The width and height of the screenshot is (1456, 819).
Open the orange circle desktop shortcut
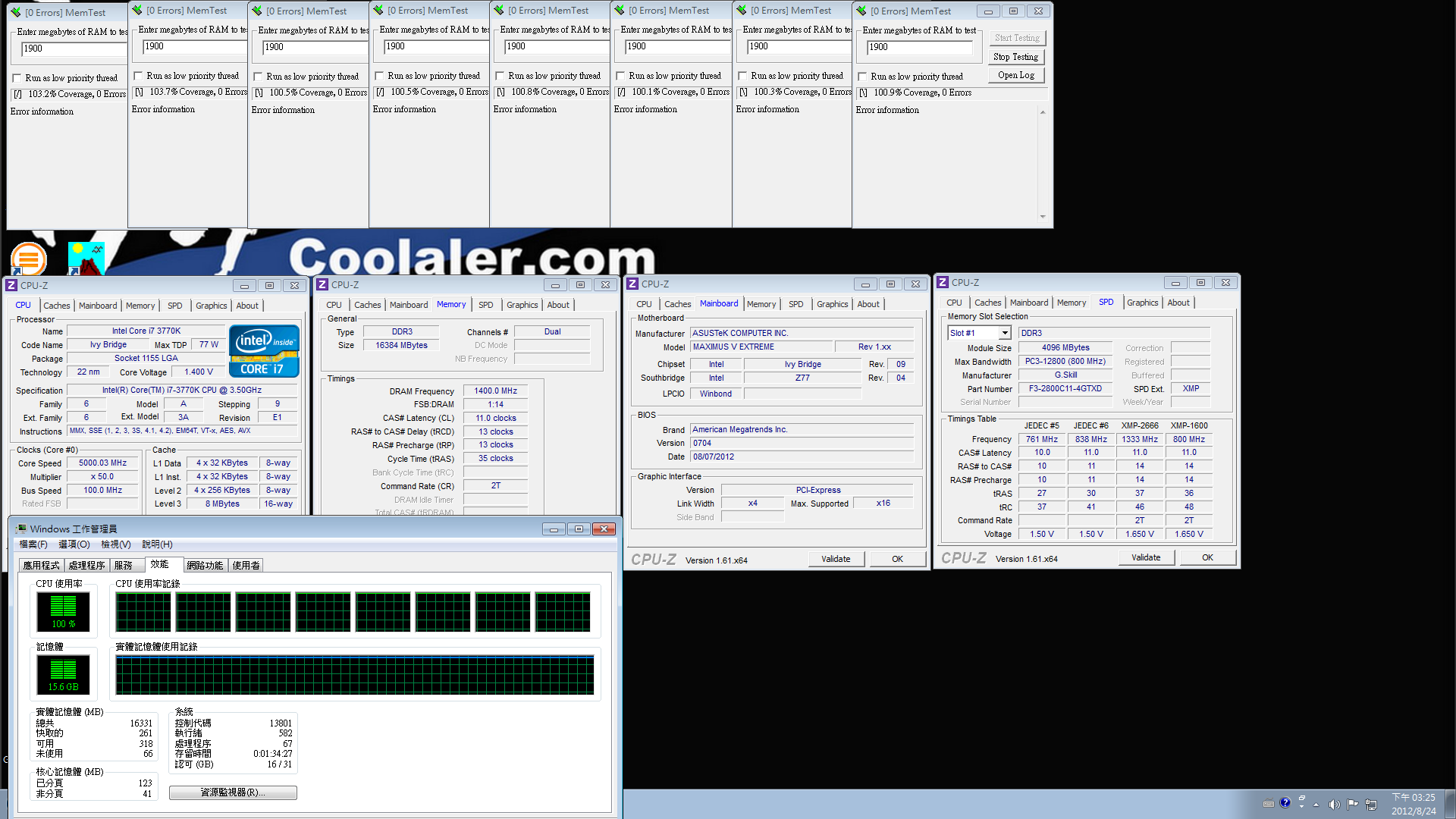(x=29, y=259)
